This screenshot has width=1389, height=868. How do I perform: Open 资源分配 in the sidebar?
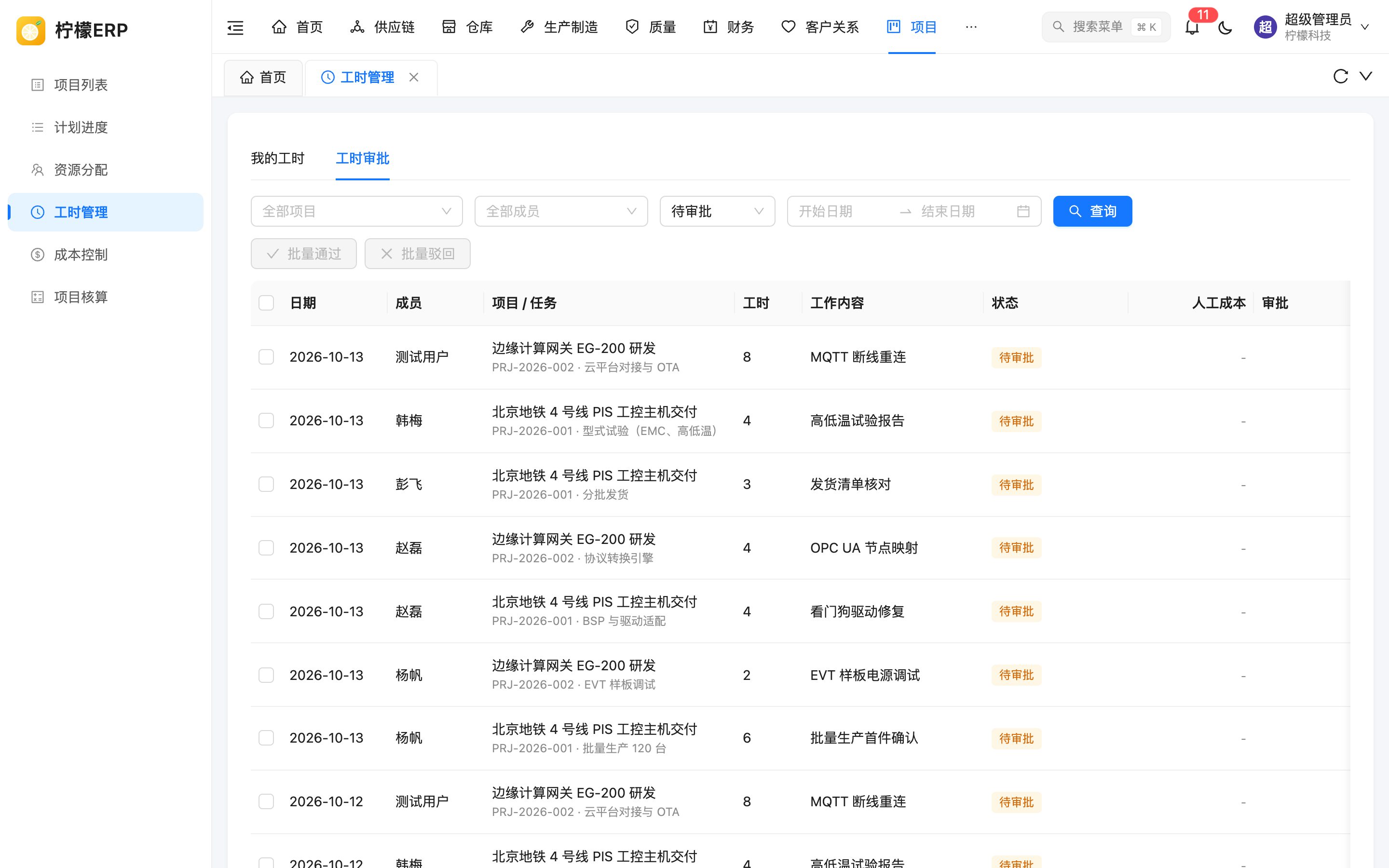click(x=106, y=170)
